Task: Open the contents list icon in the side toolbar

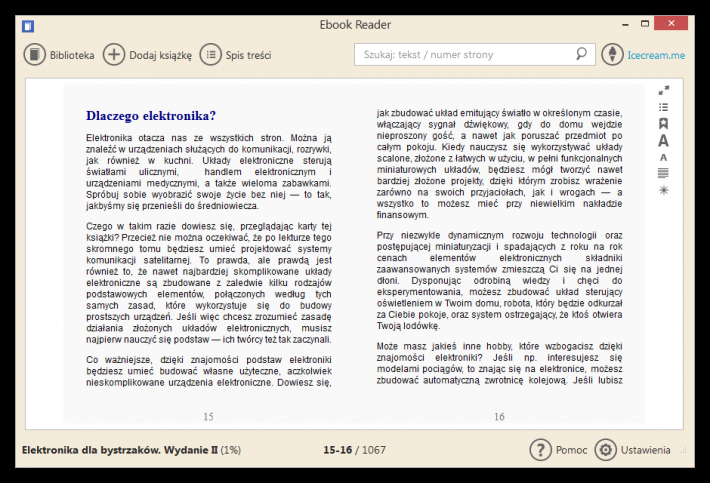Action: 663,107
